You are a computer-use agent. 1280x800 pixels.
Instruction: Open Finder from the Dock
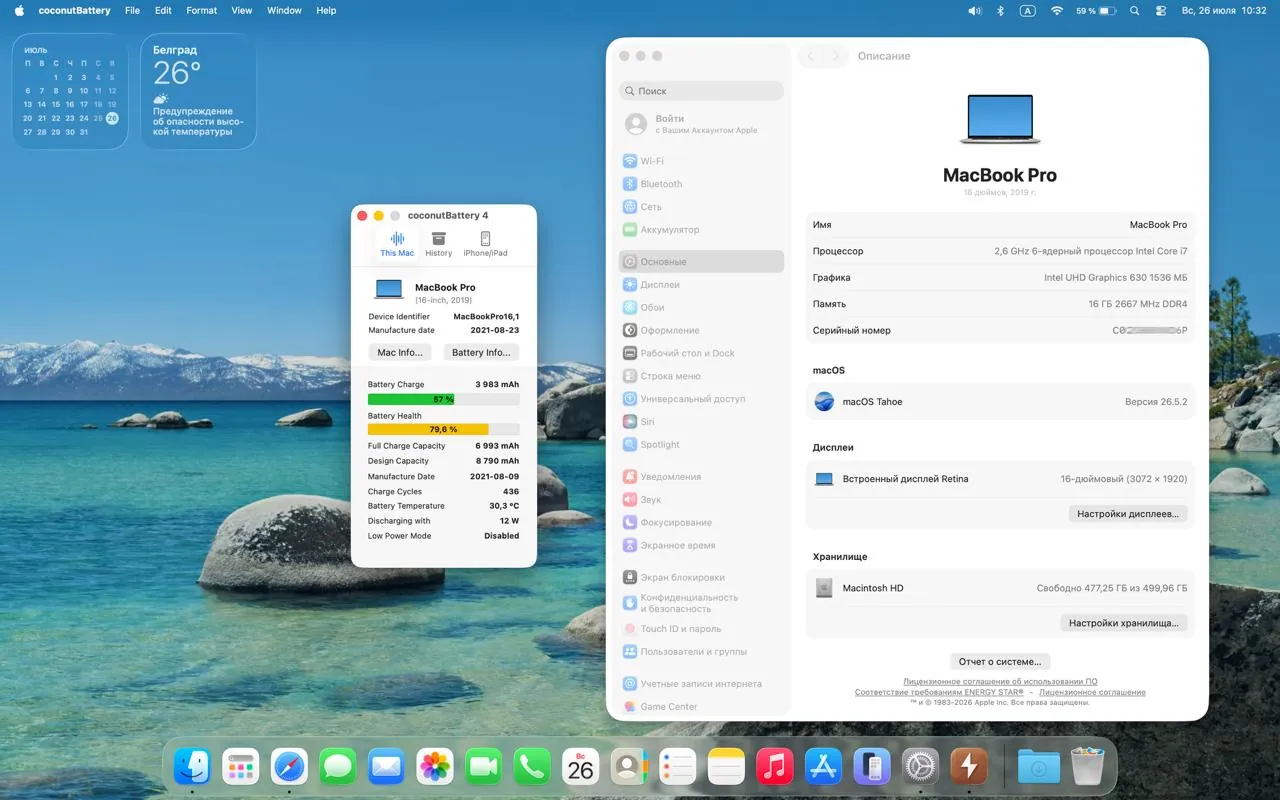[x=192, y=767]
